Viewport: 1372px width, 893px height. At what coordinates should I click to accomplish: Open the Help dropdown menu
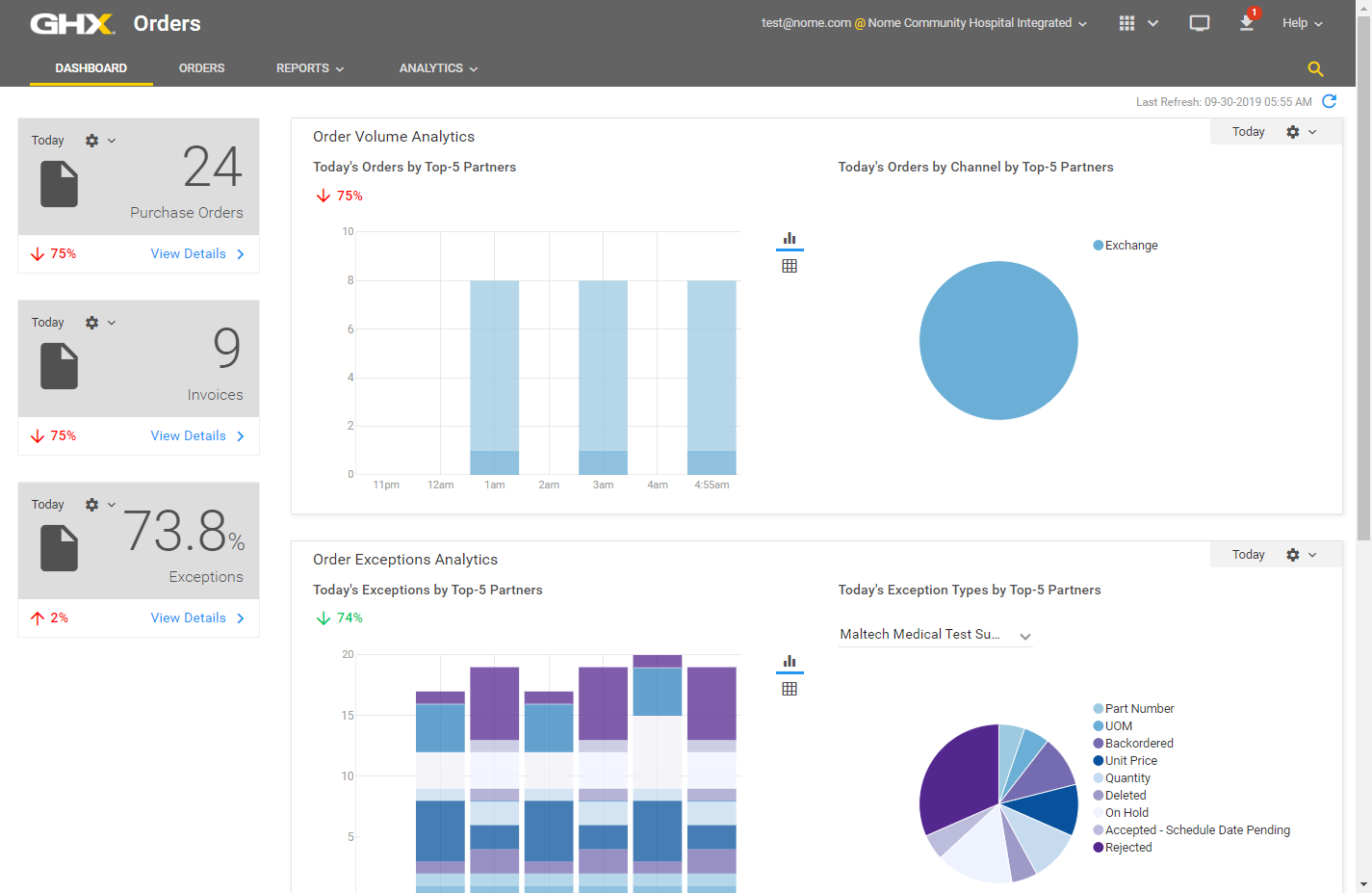1302,23
